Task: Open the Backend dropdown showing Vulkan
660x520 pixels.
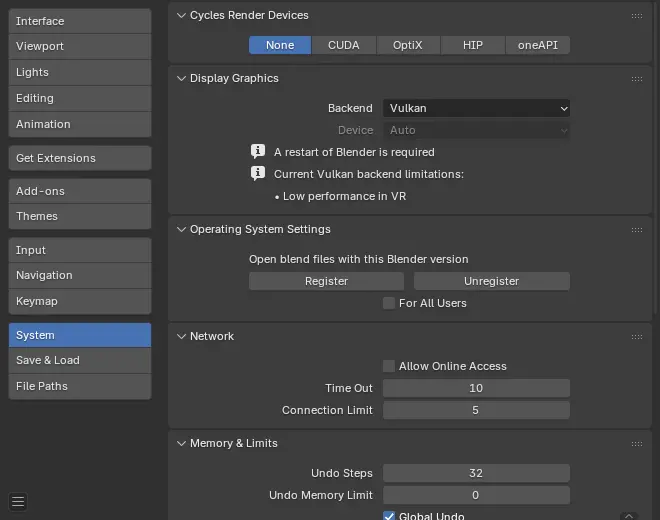Action: [x=476, y=108]
